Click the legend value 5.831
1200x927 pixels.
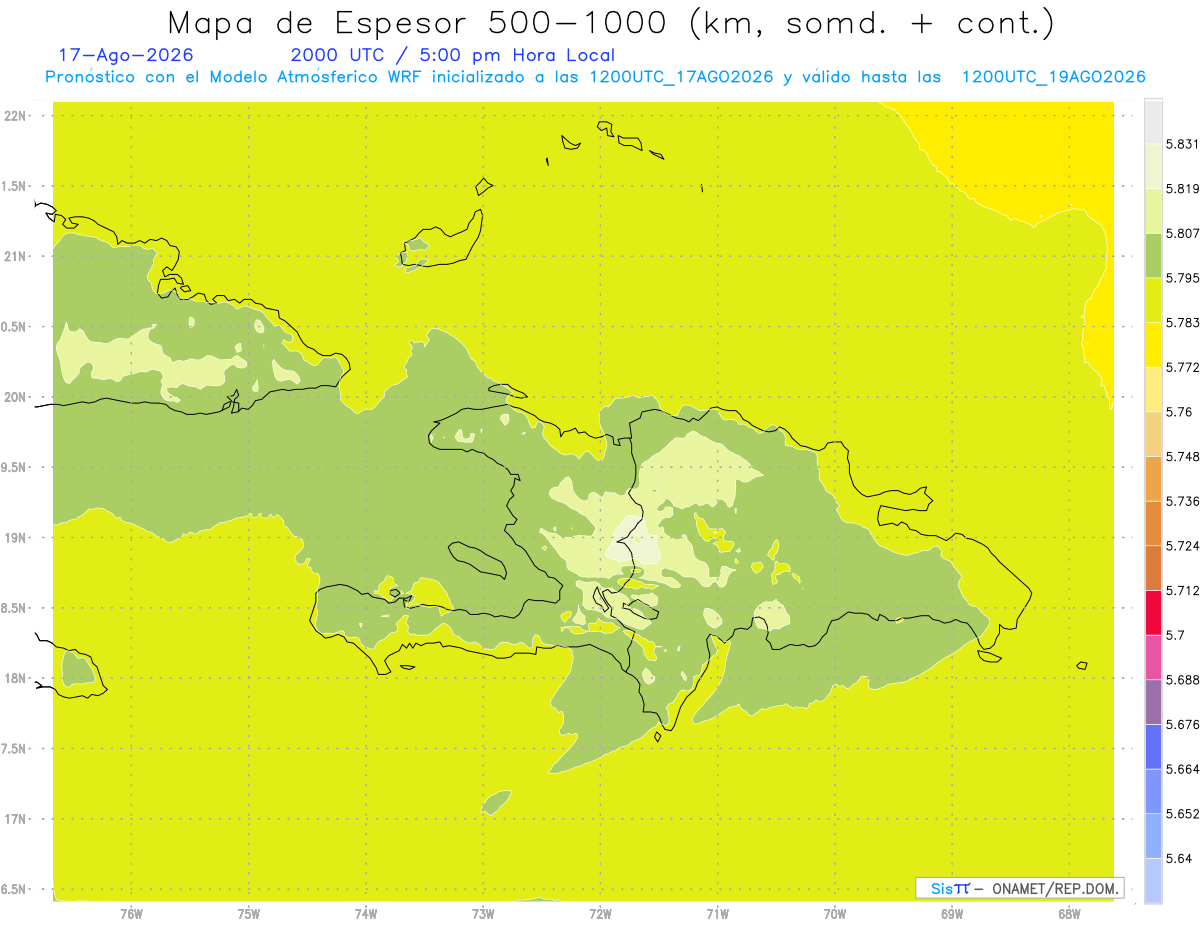[1182, 144]
